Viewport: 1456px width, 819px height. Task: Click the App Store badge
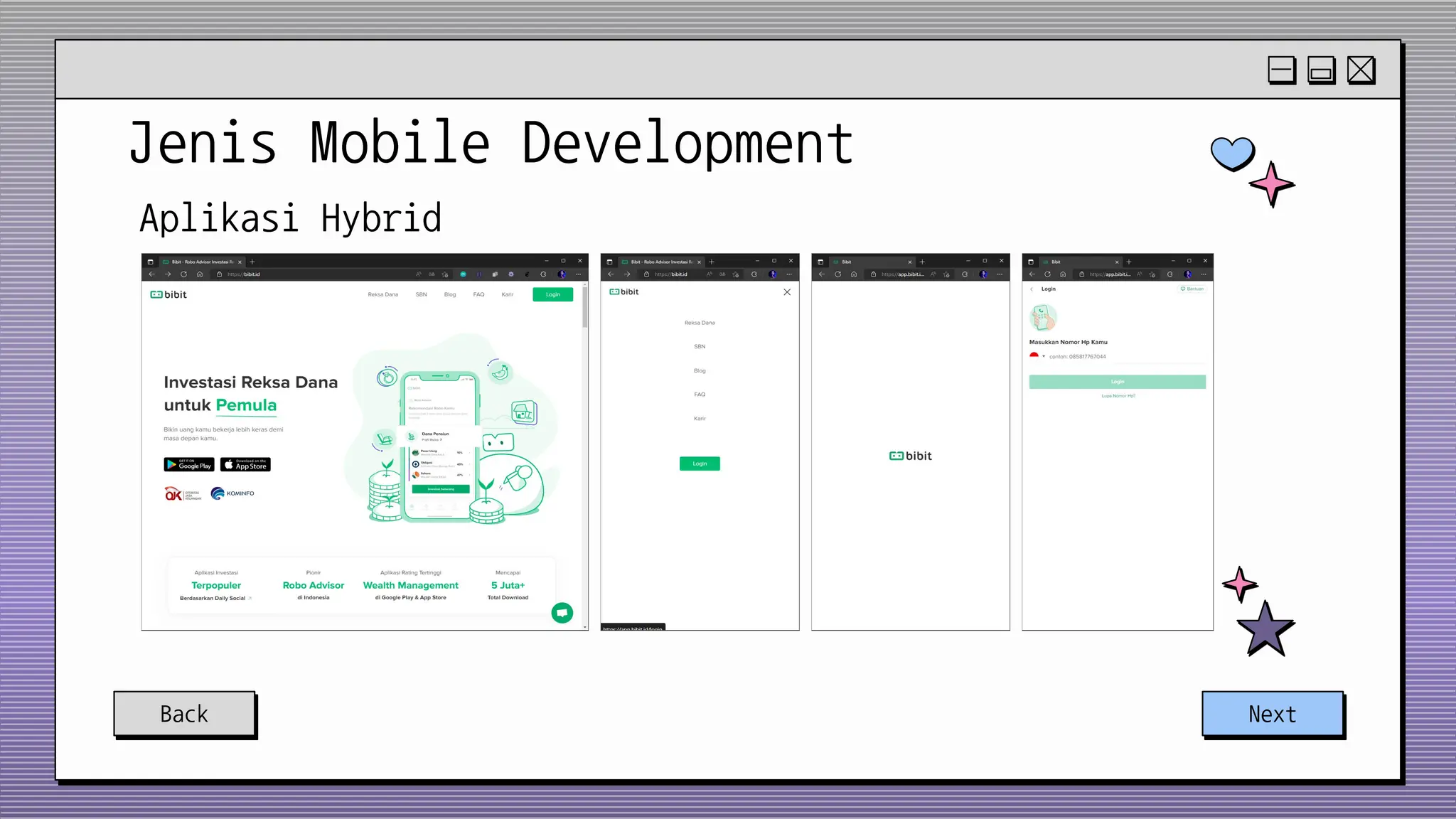pos(245,464)
